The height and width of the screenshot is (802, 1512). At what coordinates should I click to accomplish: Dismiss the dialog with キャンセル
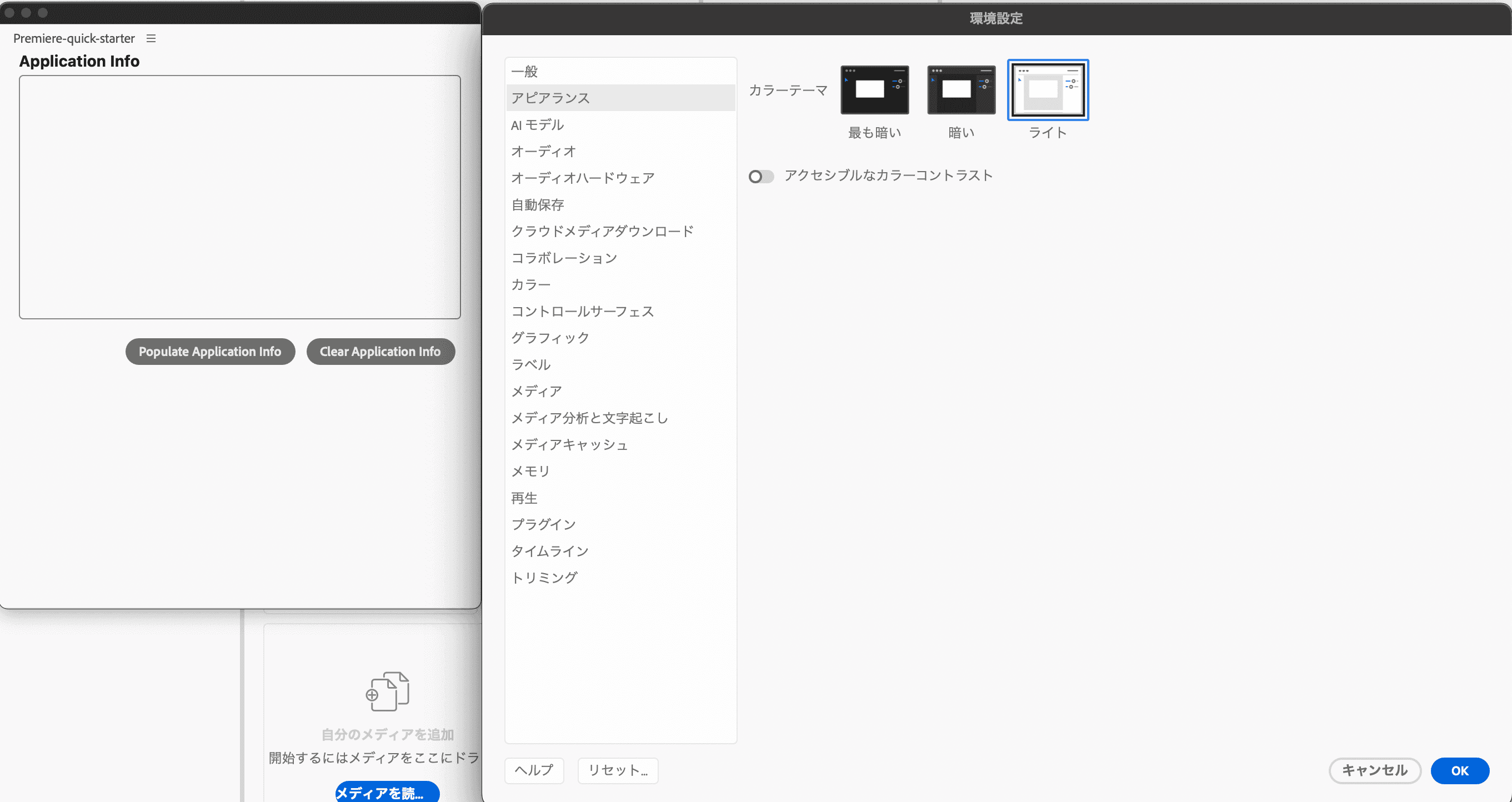pos(1375,771)
